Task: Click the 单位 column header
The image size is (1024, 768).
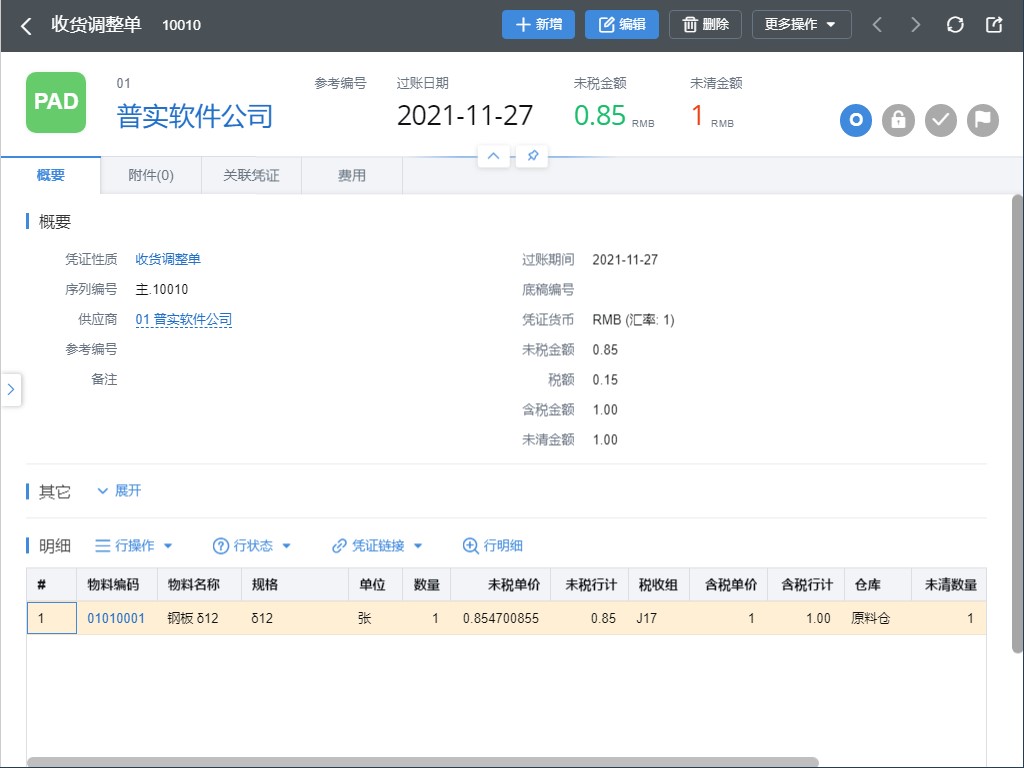Action: tap(376, 584)
